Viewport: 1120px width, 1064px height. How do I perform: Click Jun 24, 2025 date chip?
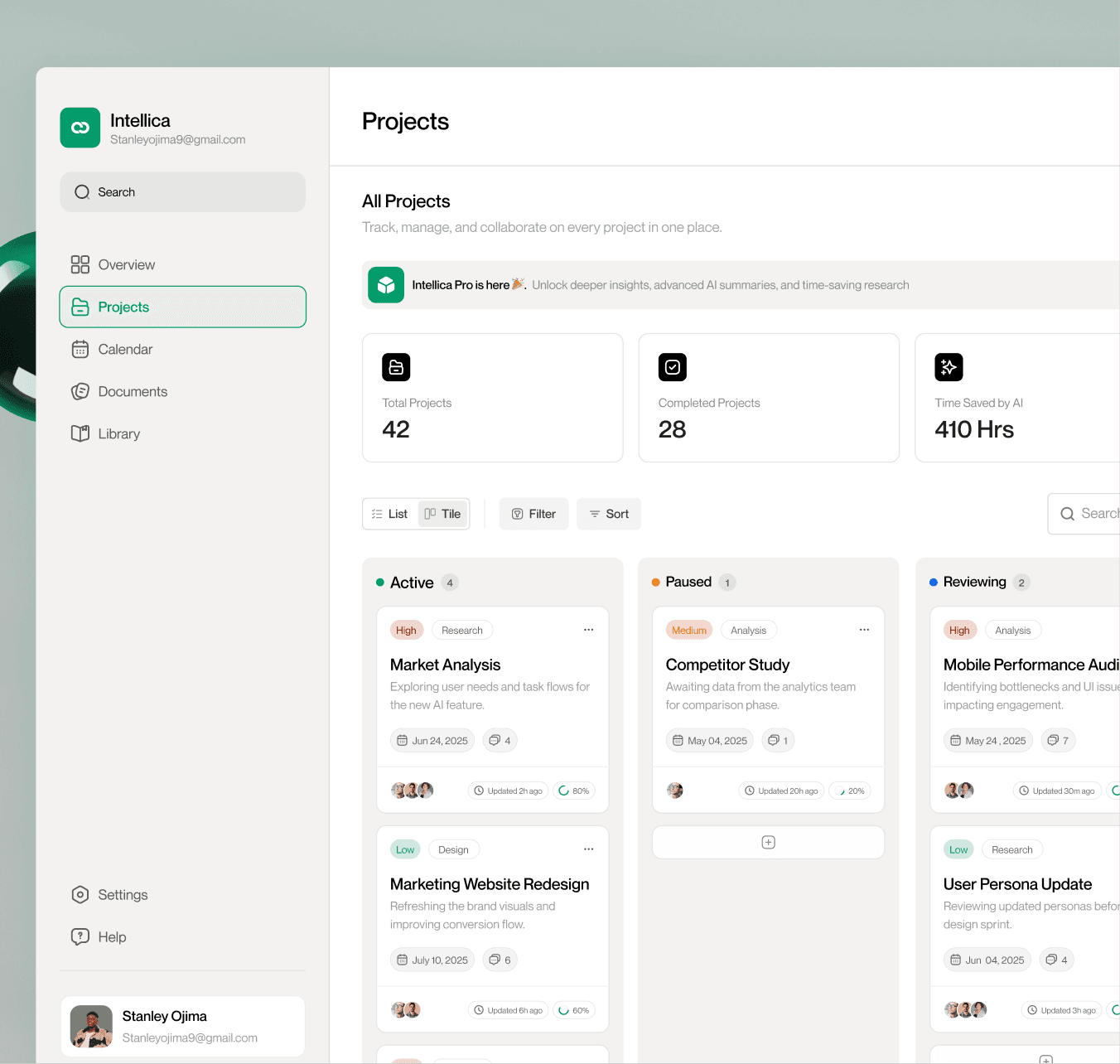click(432, 740)
